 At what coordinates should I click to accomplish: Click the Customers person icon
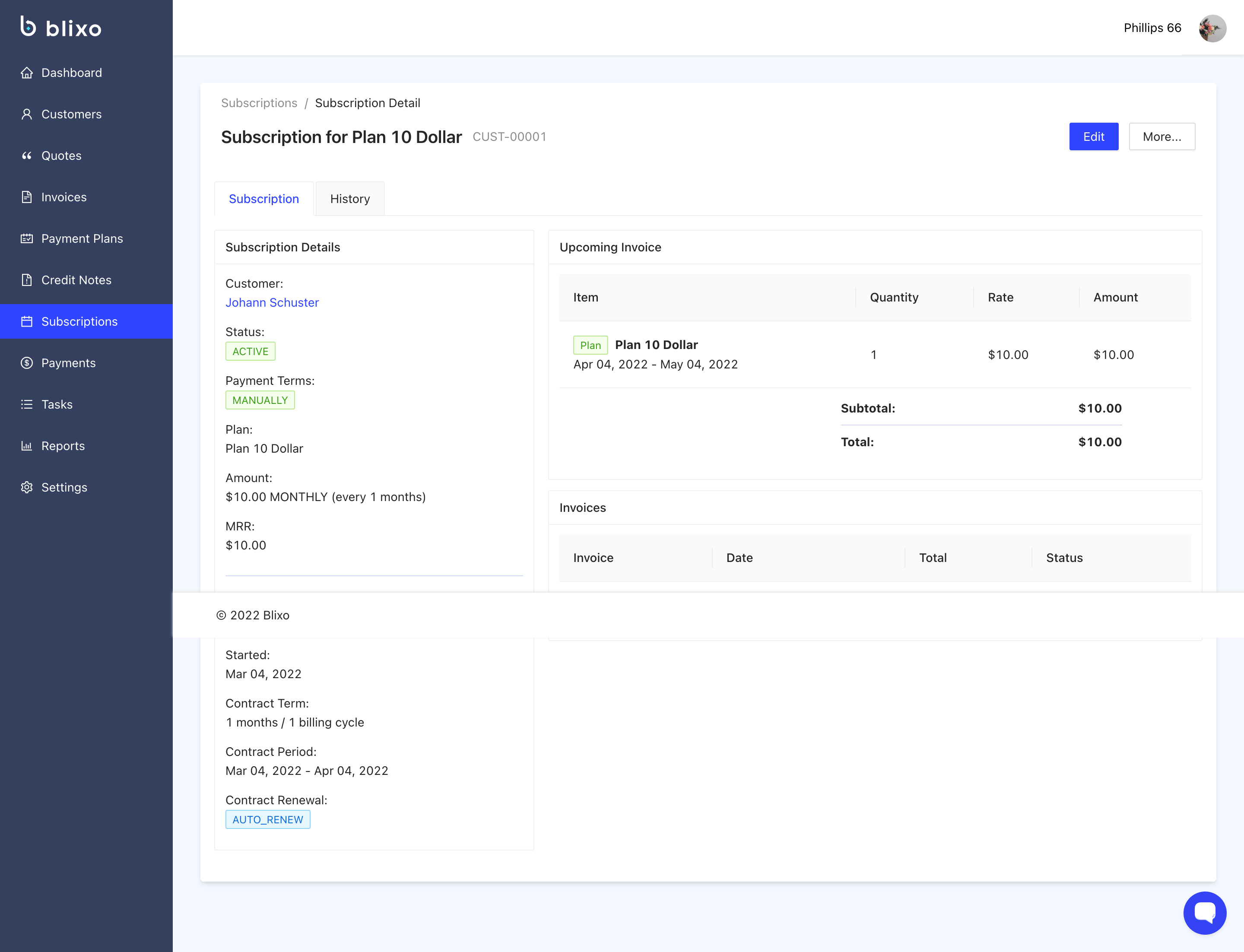point(27,114)
